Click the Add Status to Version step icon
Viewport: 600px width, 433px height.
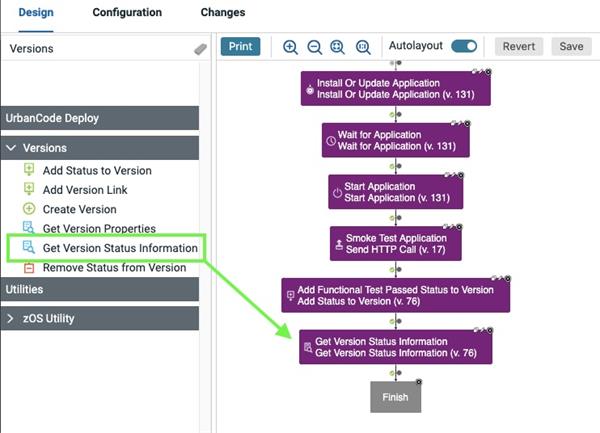(x=29, y=169)
